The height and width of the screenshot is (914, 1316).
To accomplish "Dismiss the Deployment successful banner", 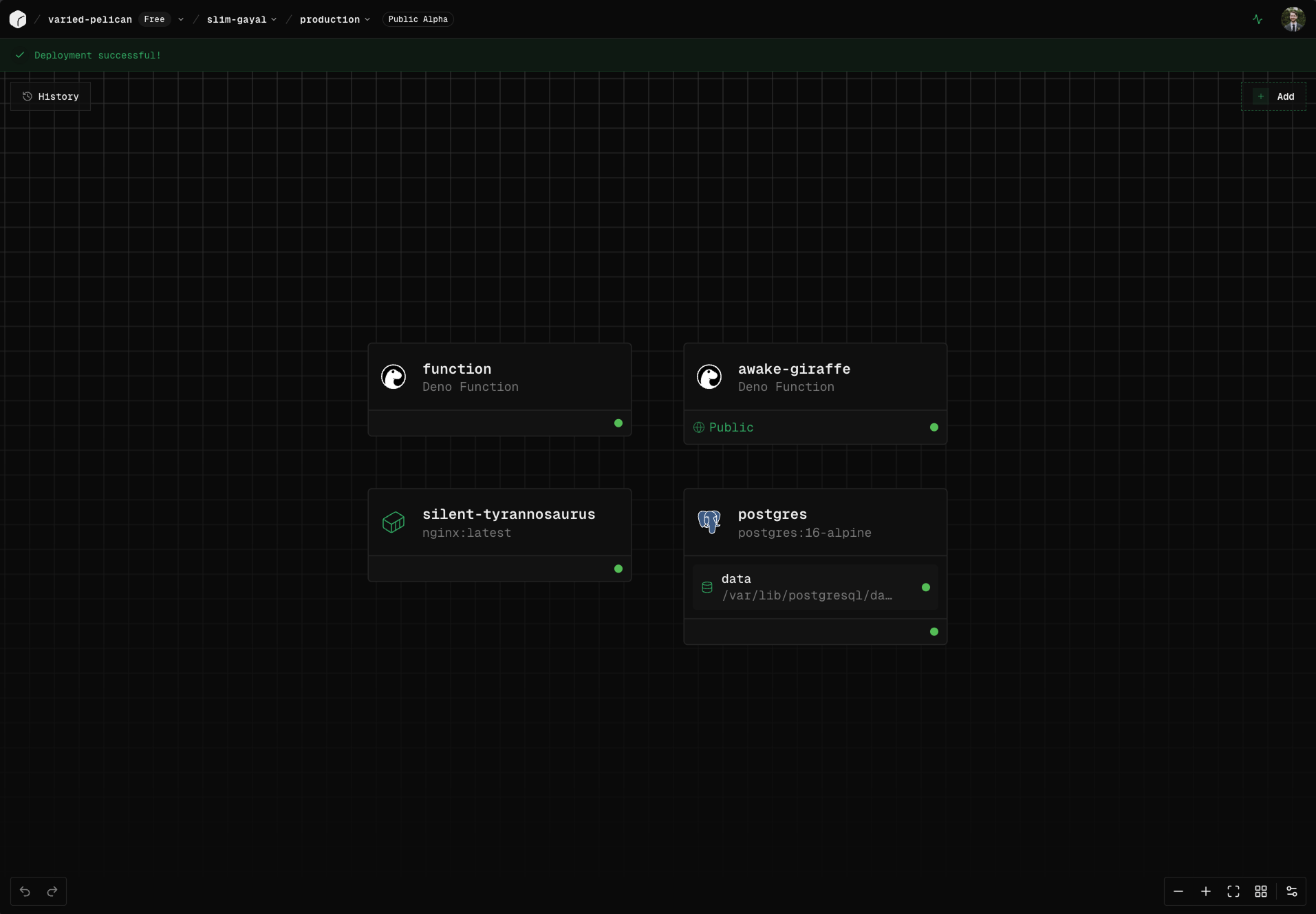I will [x=96, y=55].
